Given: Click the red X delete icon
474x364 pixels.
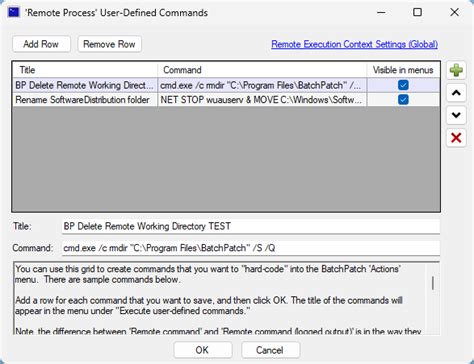Looking at the screenshot, I should click(456, 138).
